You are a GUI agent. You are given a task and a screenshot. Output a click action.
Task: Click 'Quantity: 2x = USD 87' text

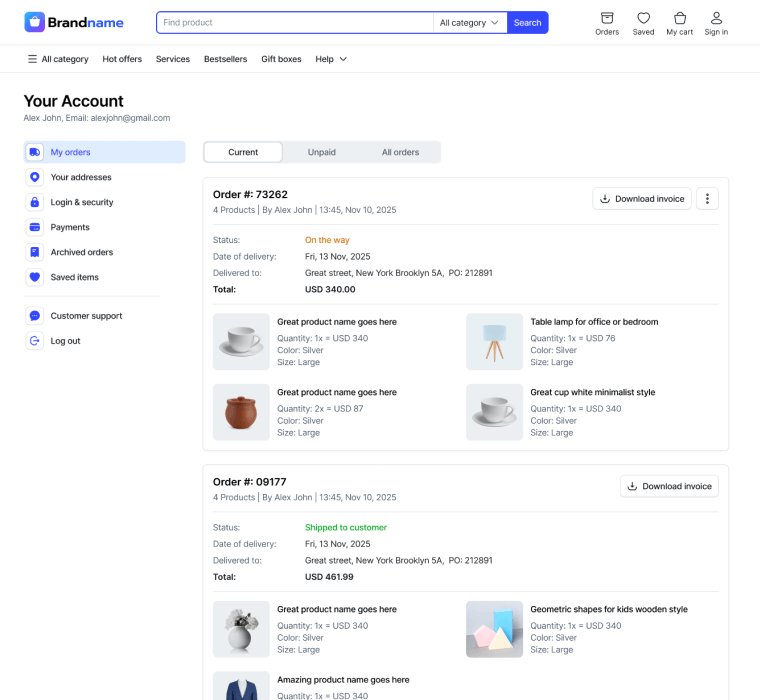pyautogui.click(x=320, y=409)
